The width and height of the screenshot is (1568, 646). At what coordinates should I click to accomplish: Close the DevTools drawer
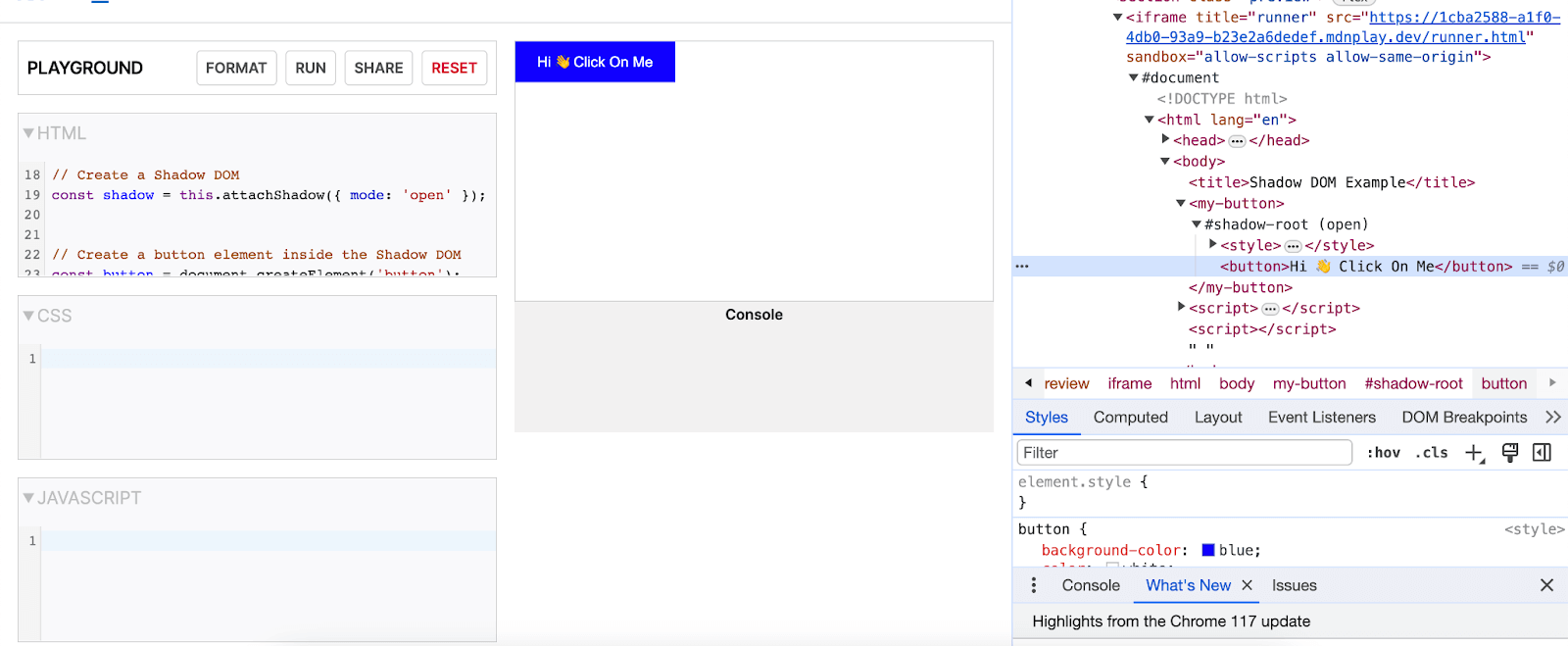[x=1546, y=585]
